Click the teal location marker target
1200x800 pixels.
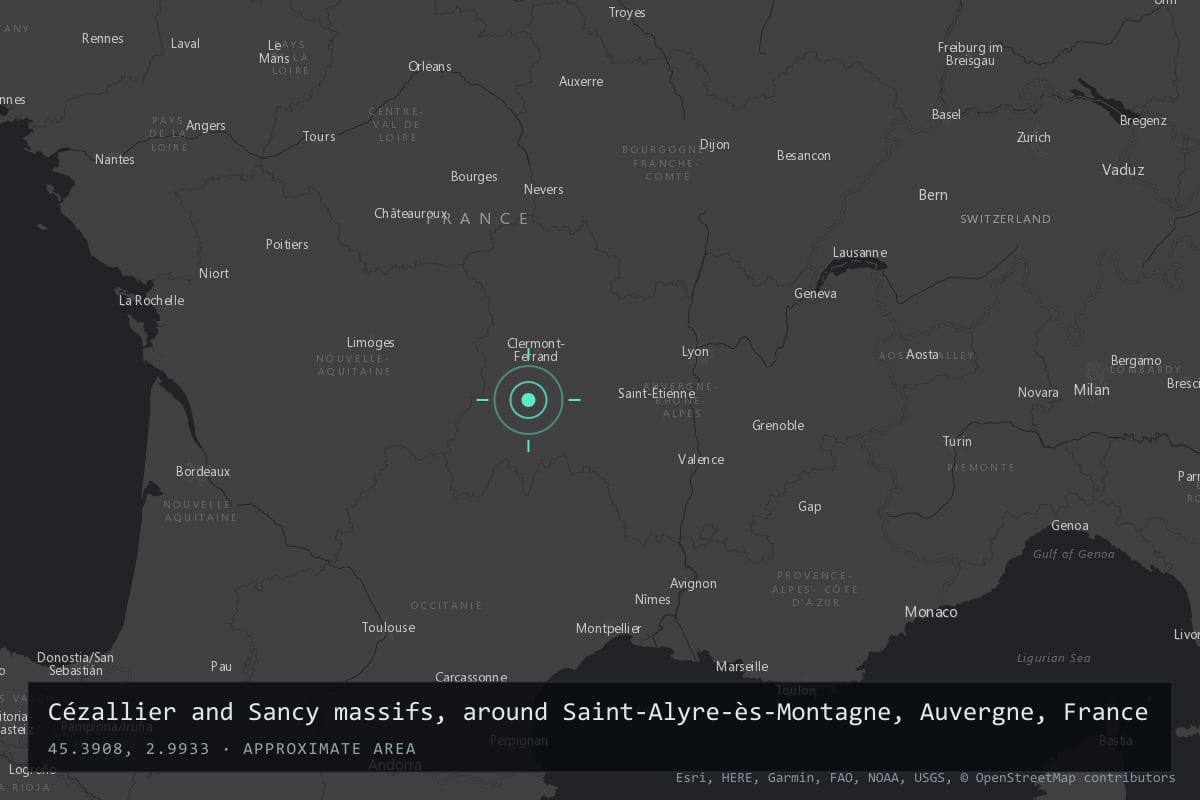528,400
